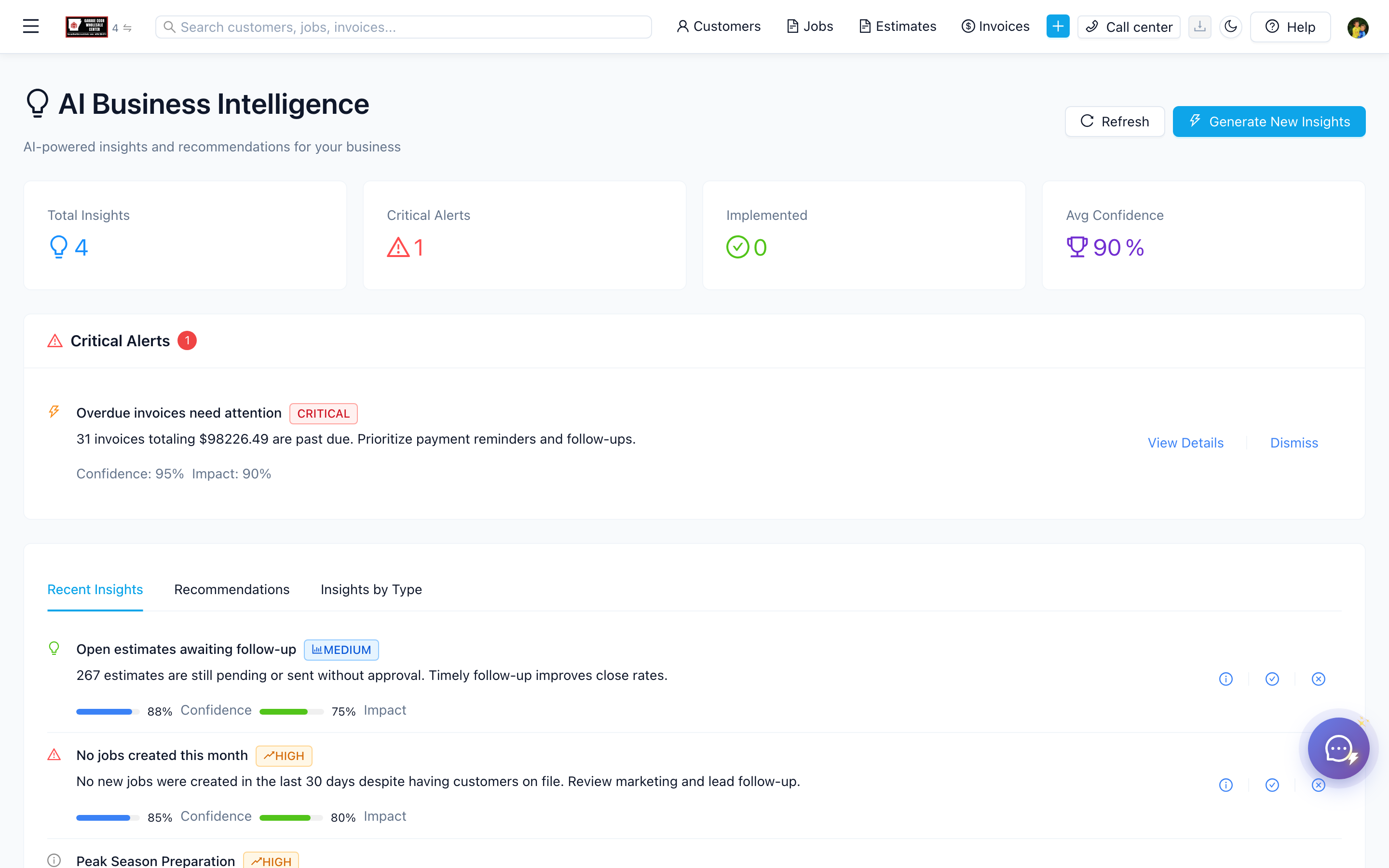
Task: Click the MEDIUM priority tag on open estimates
Action: [341, 650]
